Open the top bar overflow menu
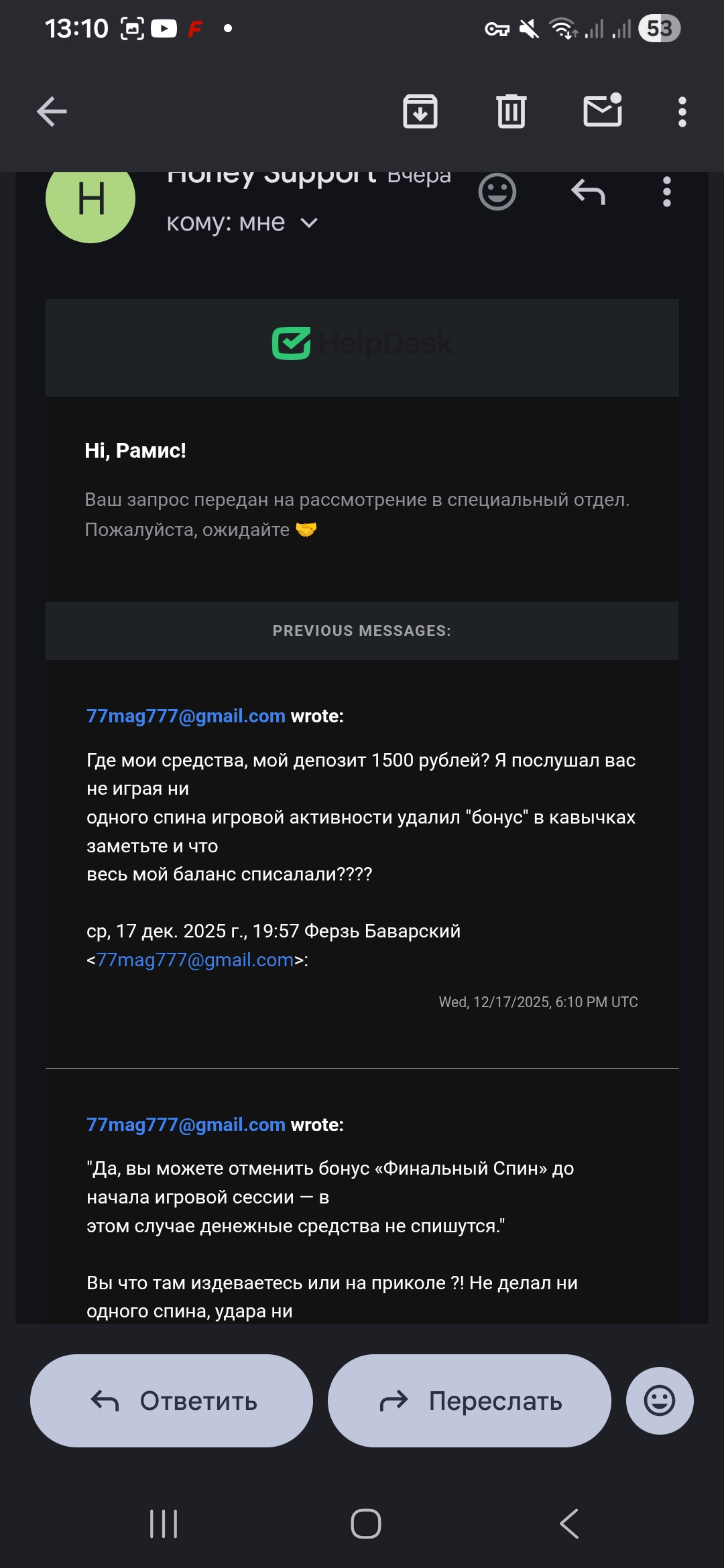 click(682, 112)
